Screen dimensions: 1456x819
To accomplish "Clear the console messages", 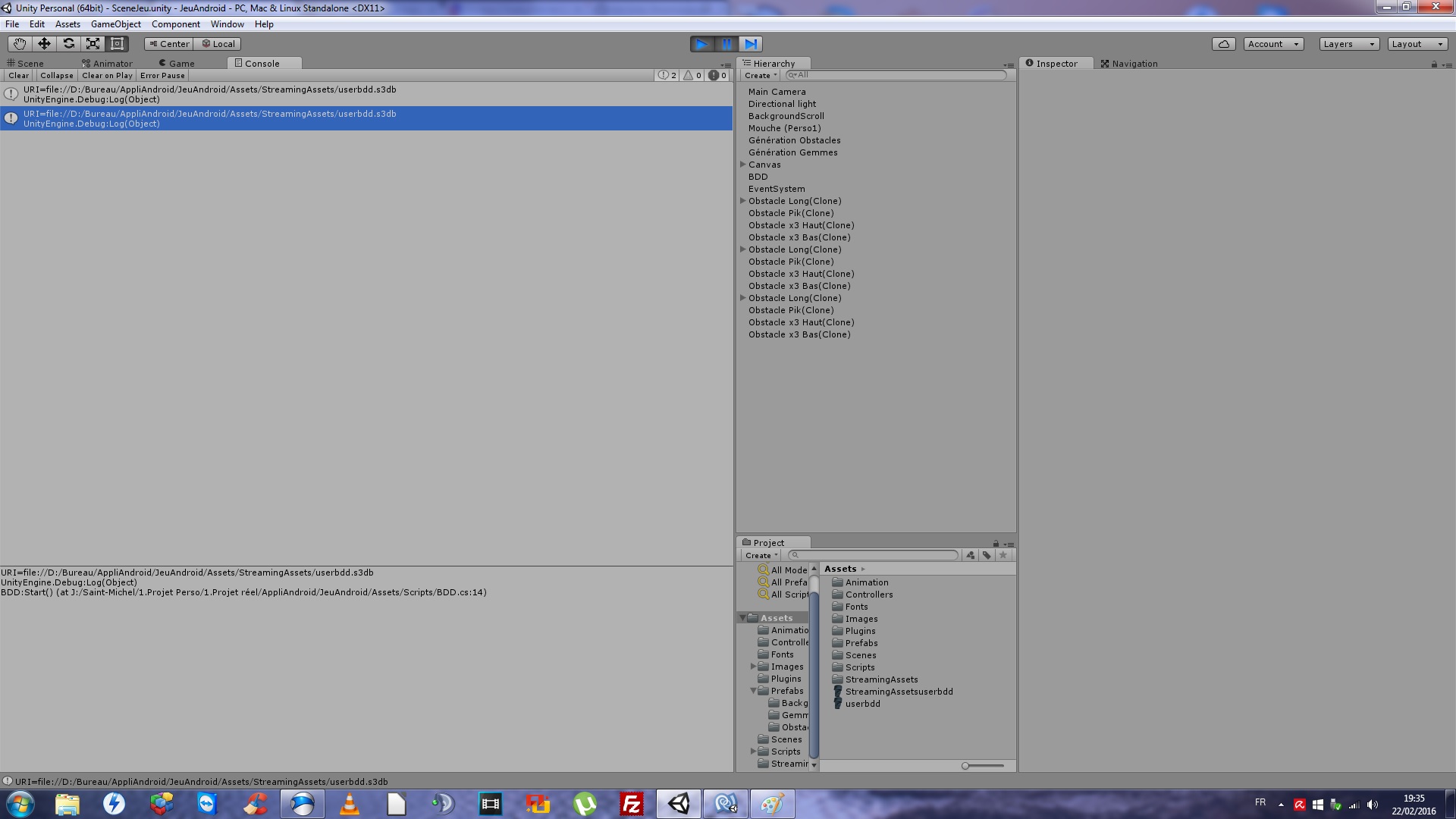I will [x=19, y=76].
